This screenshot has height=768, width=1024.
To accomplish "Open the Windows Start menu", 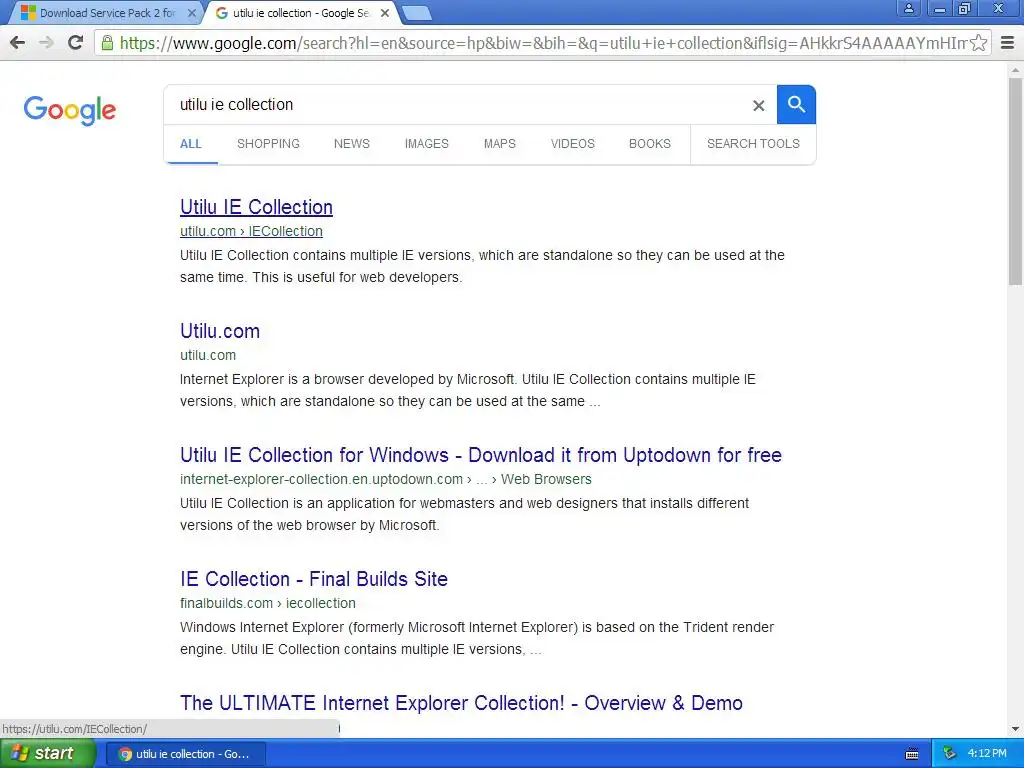I will pos(47,754).
